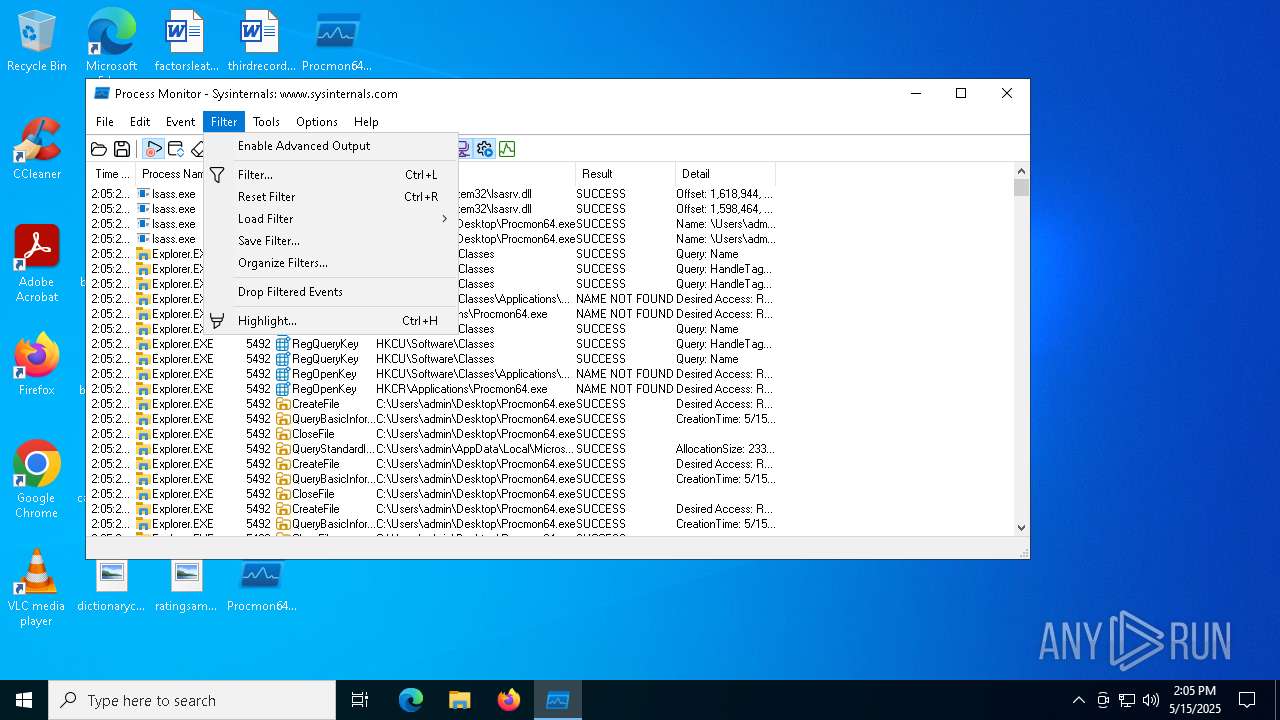Open the Edit menu
This screenshot has width=1280, height=720.
(140, 122)
